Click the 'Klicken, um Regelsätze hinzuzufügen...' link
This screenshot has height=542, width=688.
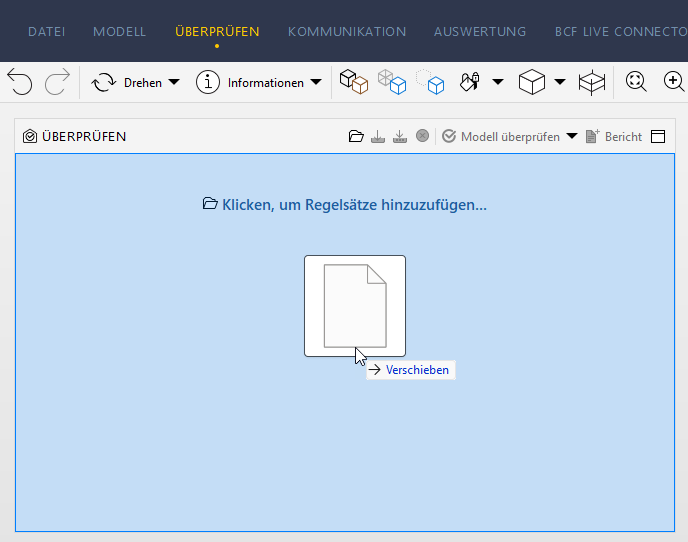tap(345, 205)
